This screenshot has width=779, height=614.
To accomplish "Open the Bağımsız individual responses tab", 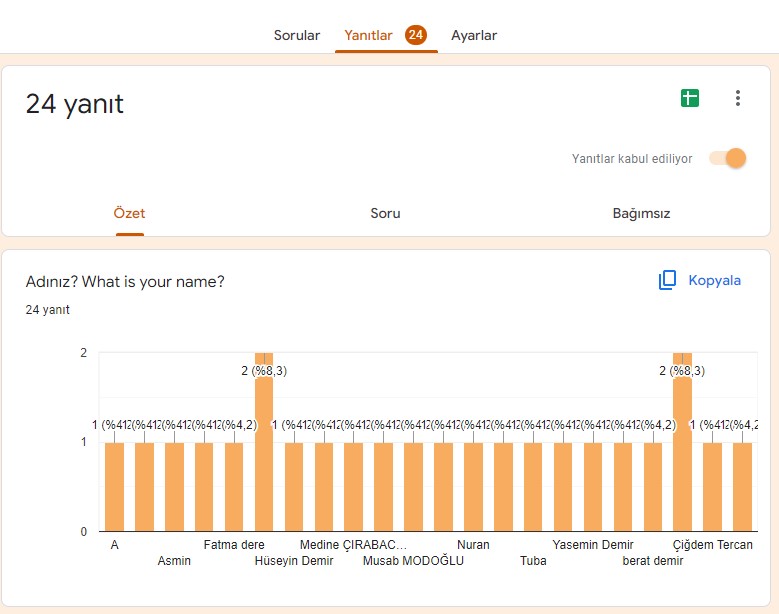I will click(641, 213).
